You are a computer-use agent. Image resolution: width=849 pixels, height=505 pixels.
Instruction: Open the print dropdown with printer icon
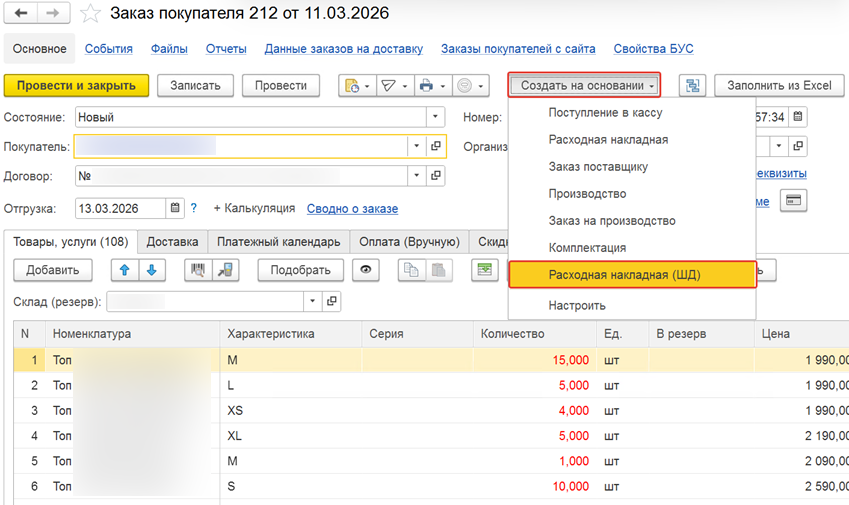click(431, 86)
